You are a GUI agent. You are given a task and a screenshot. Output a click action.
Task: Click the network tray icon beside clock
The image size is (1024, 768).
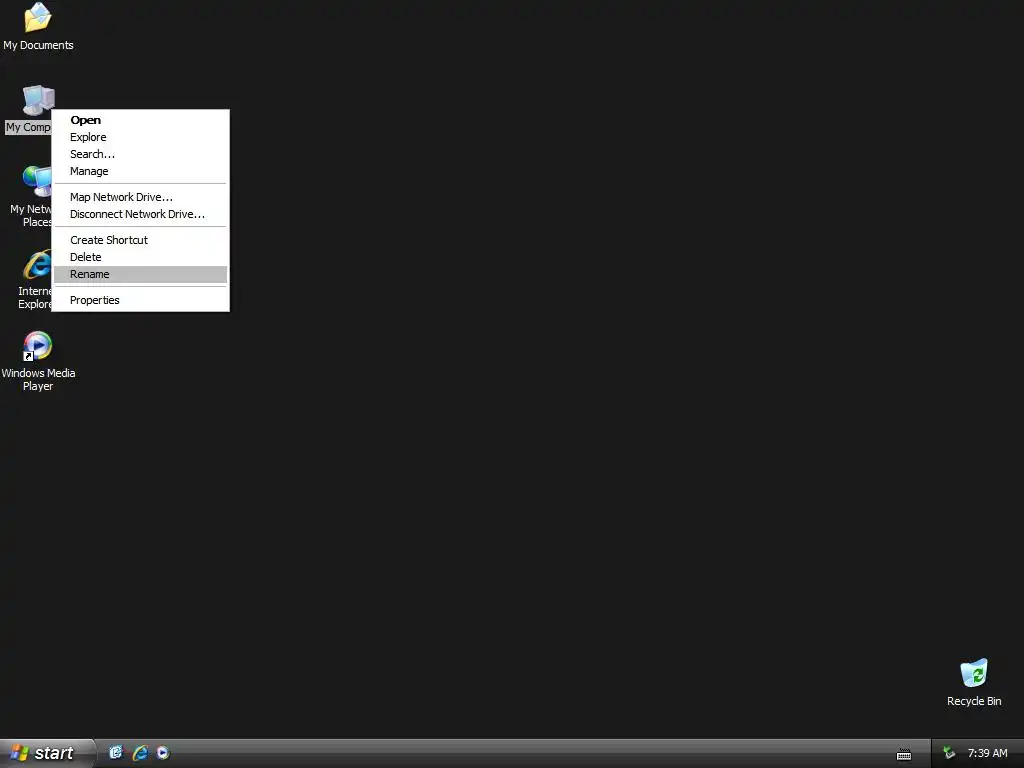tap(949, 753)
